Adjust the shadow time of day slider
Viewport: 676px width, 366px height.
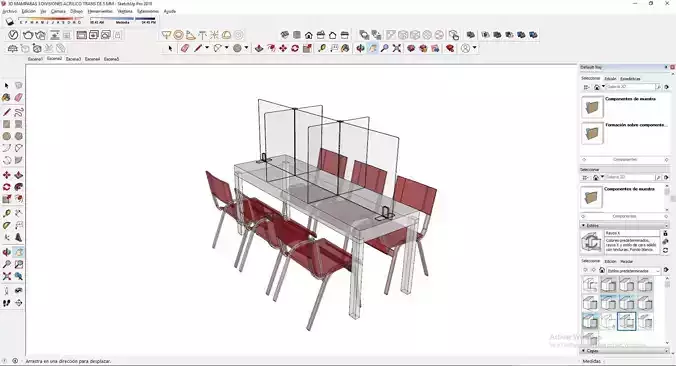[x=122, y=19]
